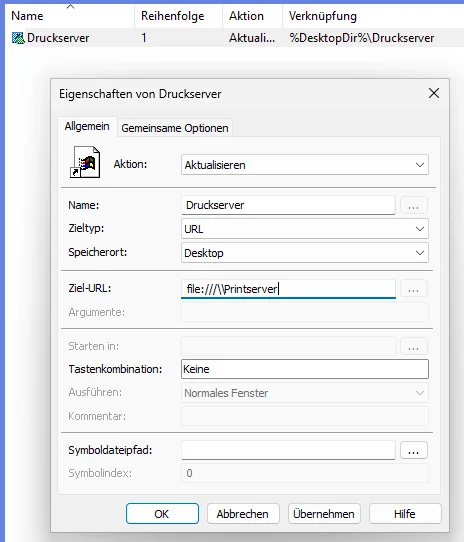
Task: Expand the Speicherort dropdown showing Desktop
Action: click(x=305, y=253)
